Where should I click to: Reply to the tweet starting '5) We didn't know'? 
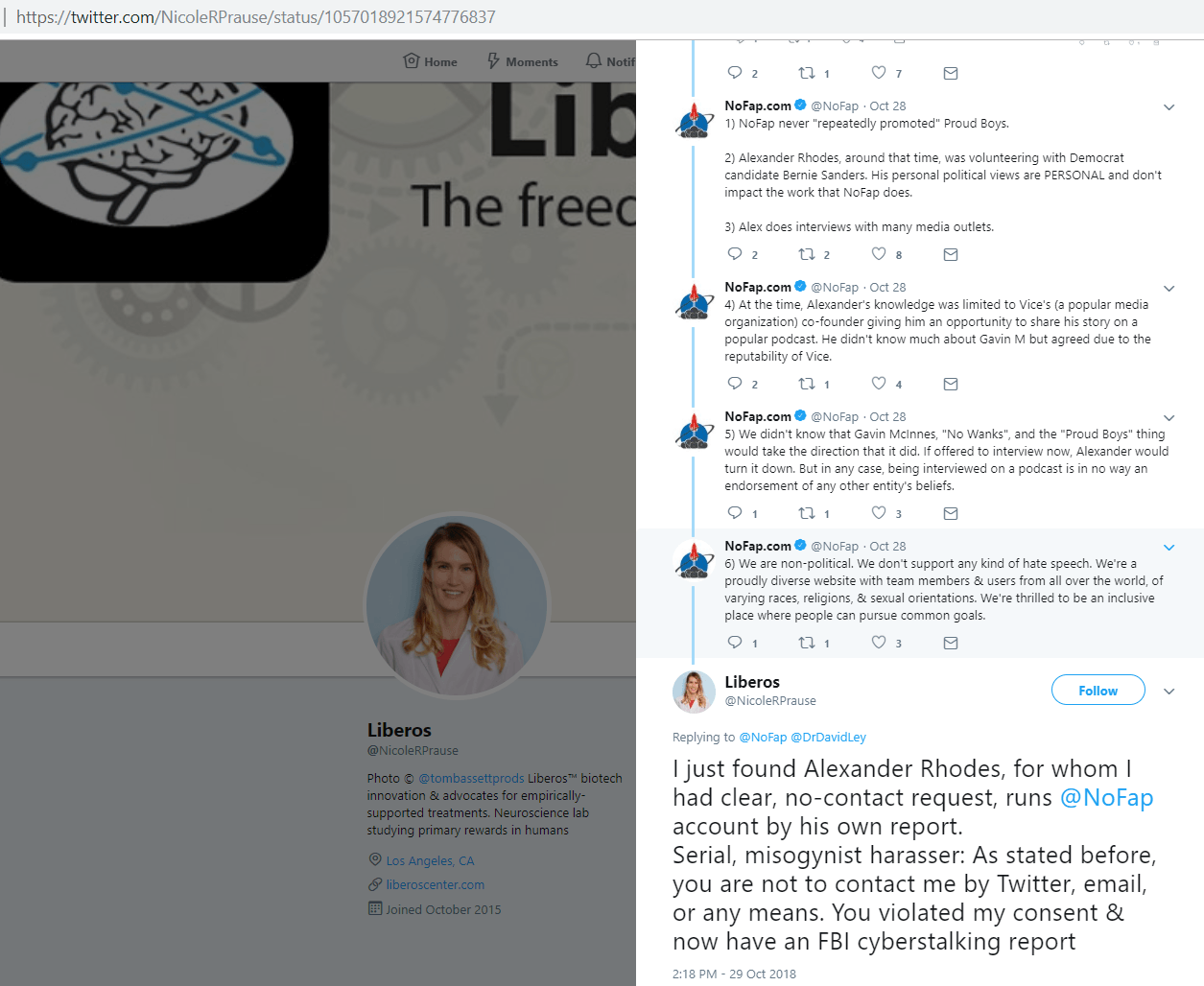(735, 513)
